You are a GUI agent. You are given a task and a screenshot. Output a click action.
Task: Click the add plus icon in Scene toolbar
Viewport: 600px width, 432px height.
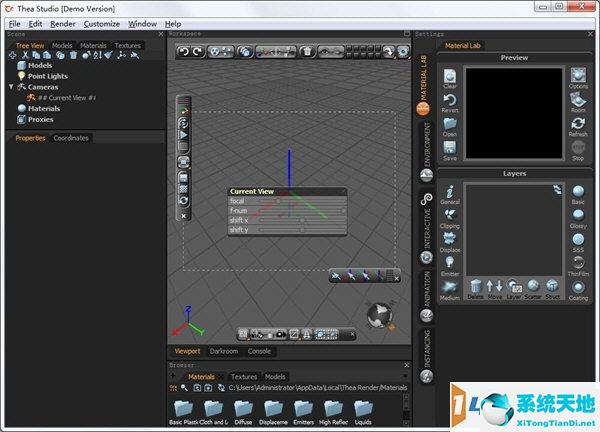pyautogui.click(x=13, y=55)
